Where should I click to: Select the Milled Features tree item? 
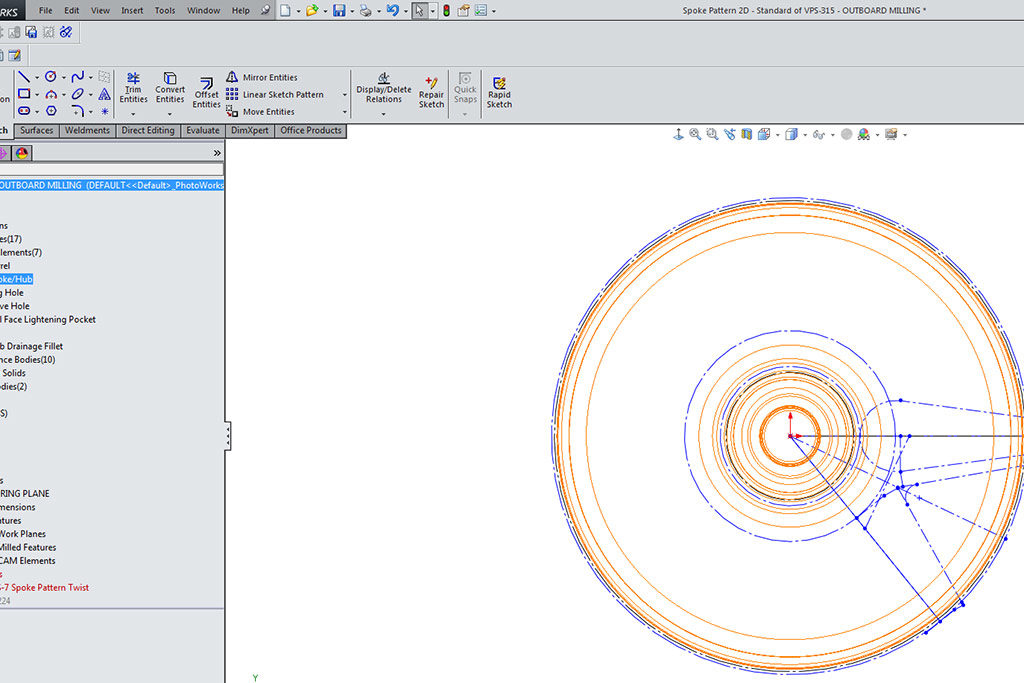[28, 547]
